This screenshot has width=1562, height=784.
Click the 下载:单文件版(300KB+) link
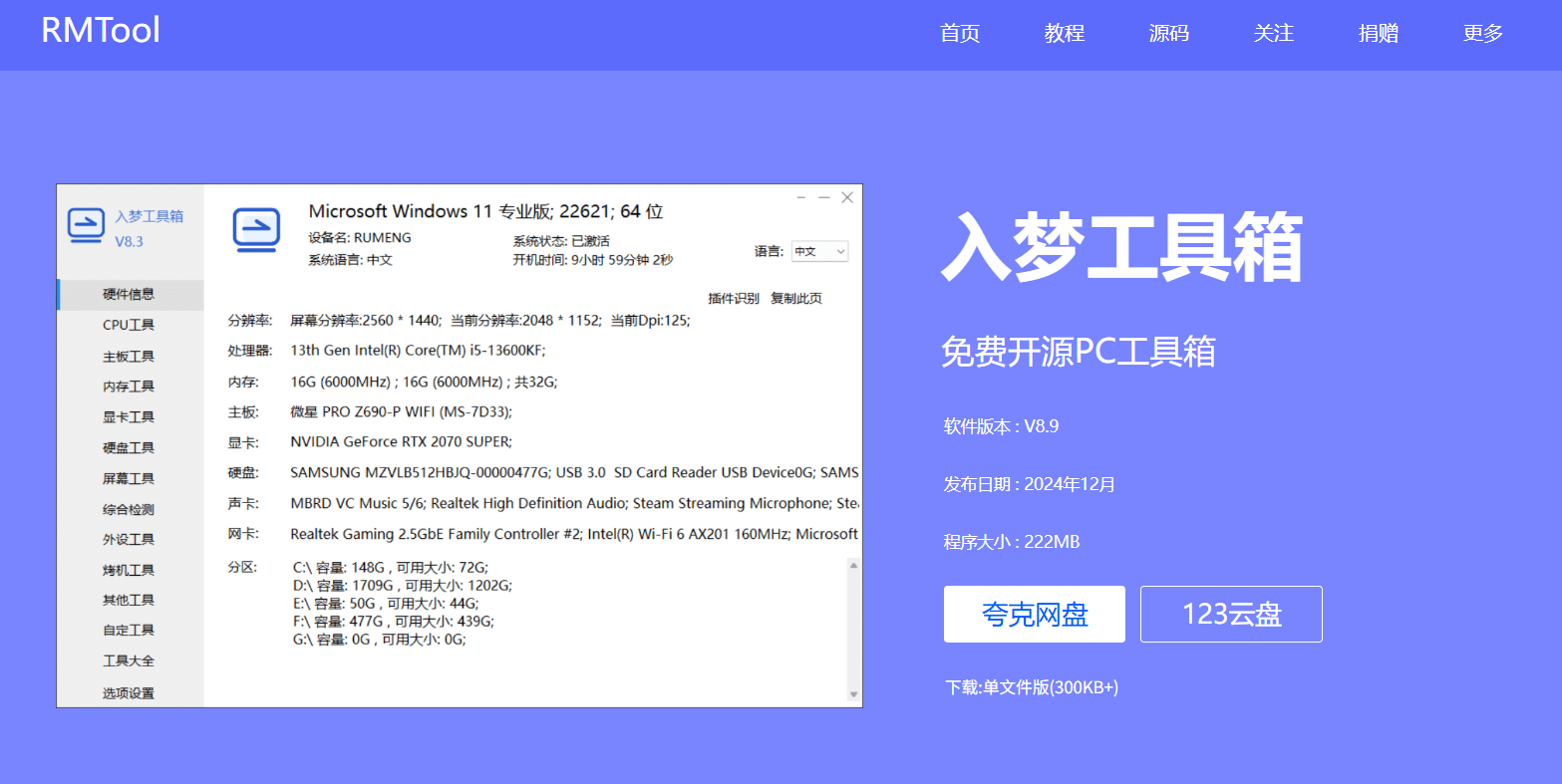pos(1032,687)
